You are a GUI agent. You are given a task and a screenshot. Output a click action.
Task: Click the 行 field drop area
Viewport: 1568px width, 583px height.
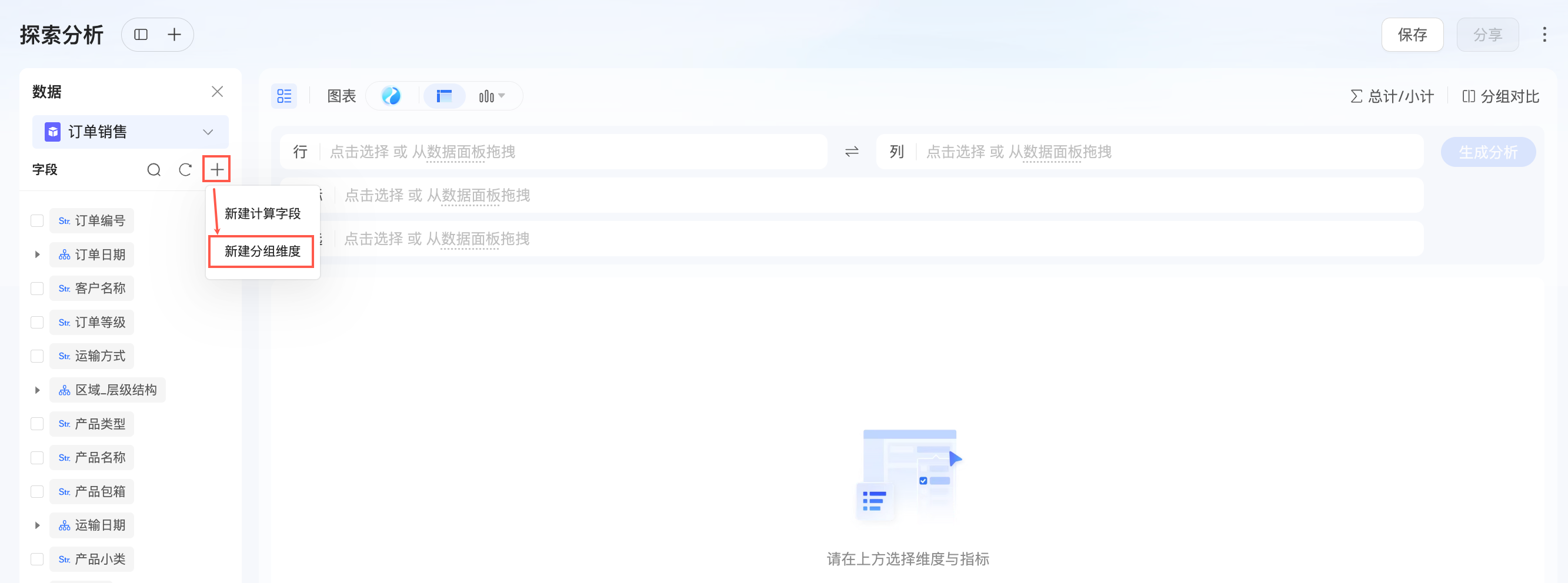[x=553, y=152]
